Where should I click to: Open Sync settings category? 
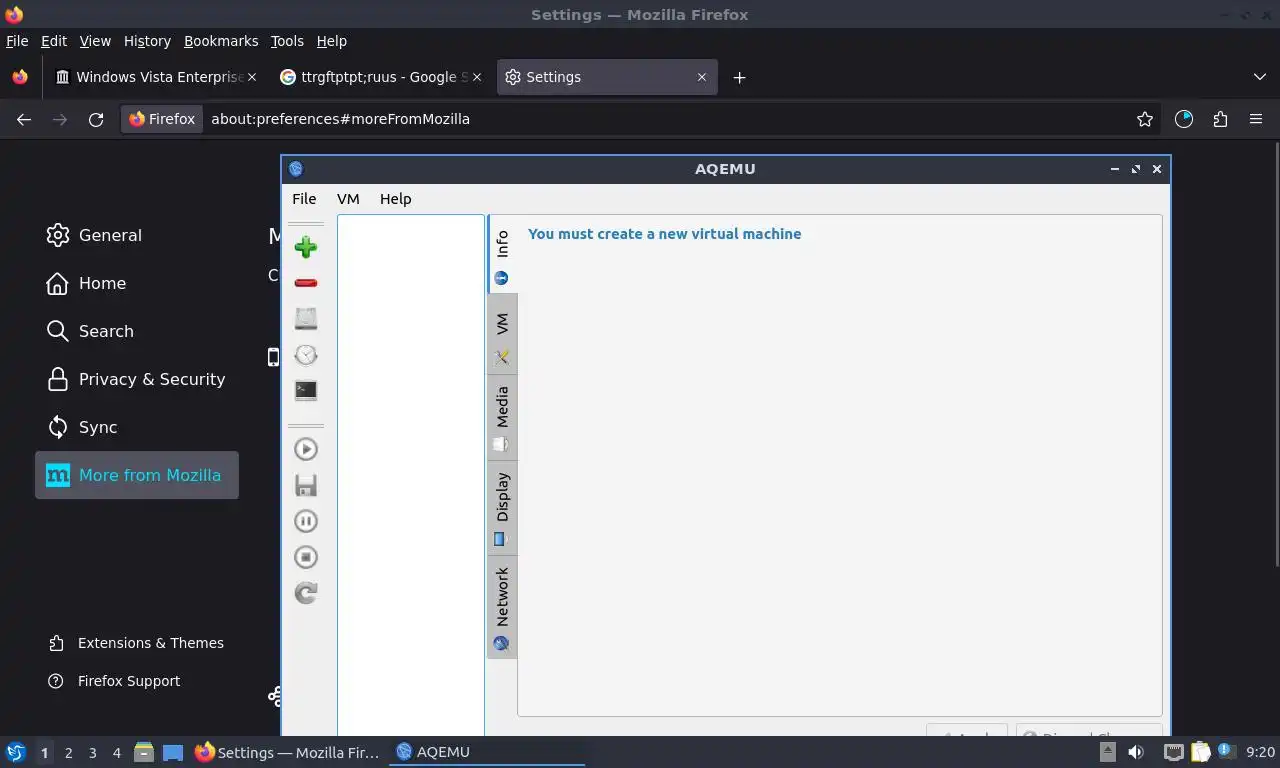[x=136, y=427]
